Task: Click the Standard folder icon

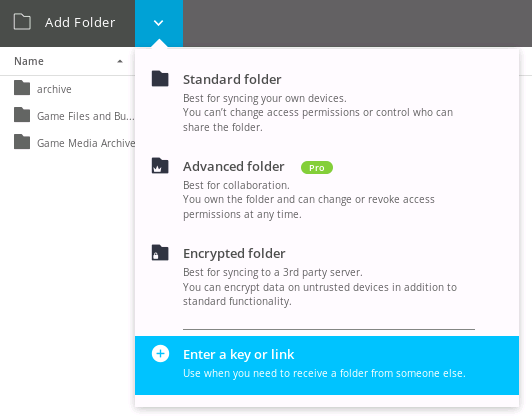Action: tap(160, 79)
